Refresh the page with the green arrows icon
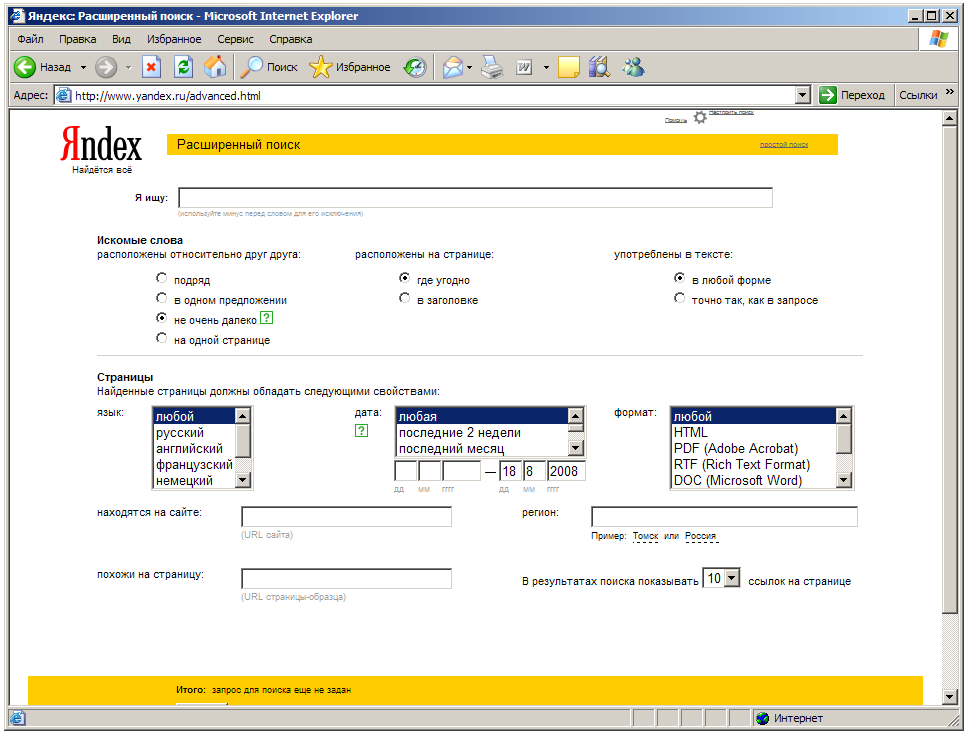This screenshot has width=967, height=736. [183, 67]
